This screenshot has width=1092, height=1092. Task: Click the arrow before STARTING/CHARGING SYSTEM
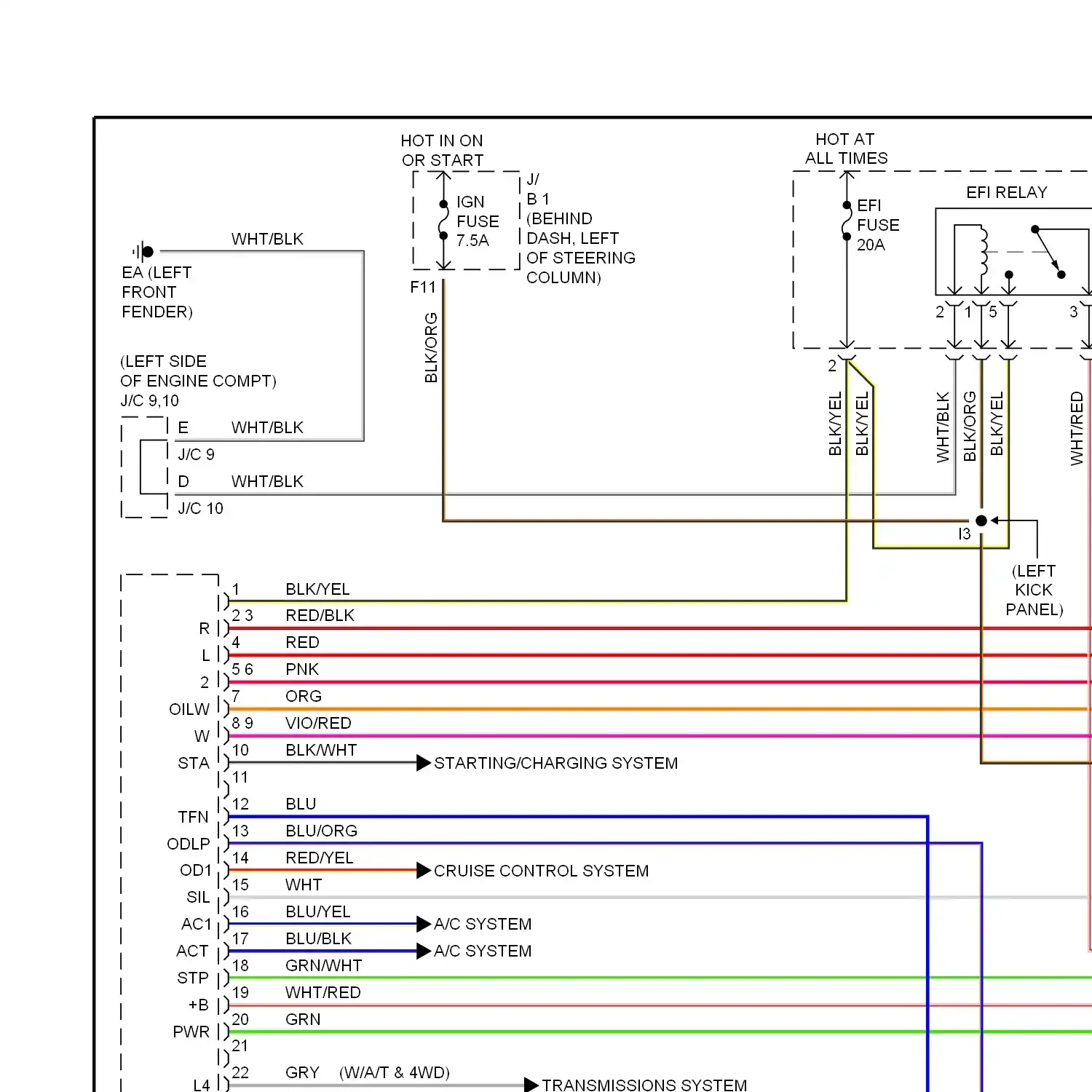(x=424, y=763)
